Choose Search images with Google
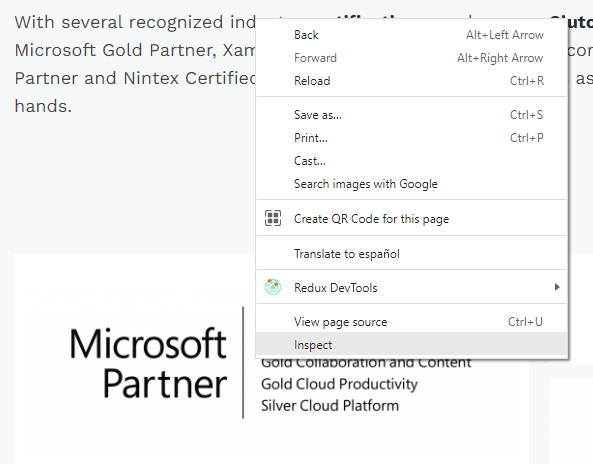This screenshot has height=464, width=593. pyautogui.click(x=411, y=184)
